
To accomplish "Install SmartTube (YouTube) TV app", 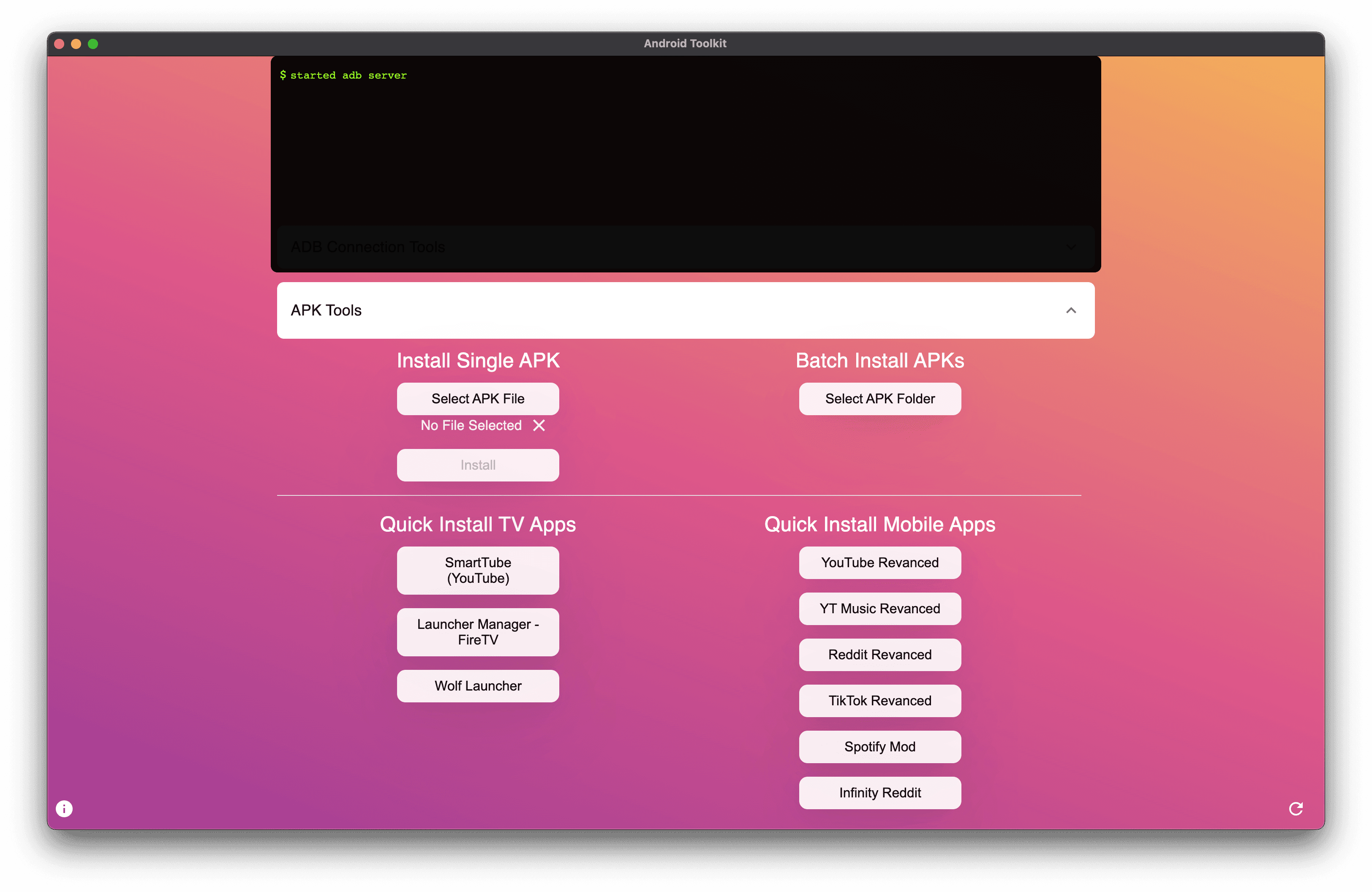I will point(477,571).
